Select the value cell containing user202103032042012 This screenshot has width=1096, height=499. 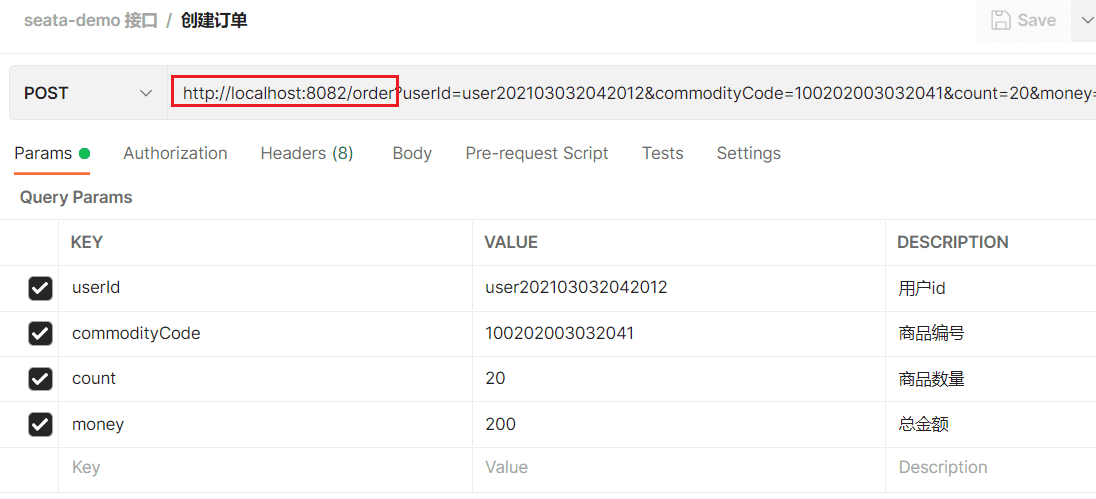click(x=576, y=287)
